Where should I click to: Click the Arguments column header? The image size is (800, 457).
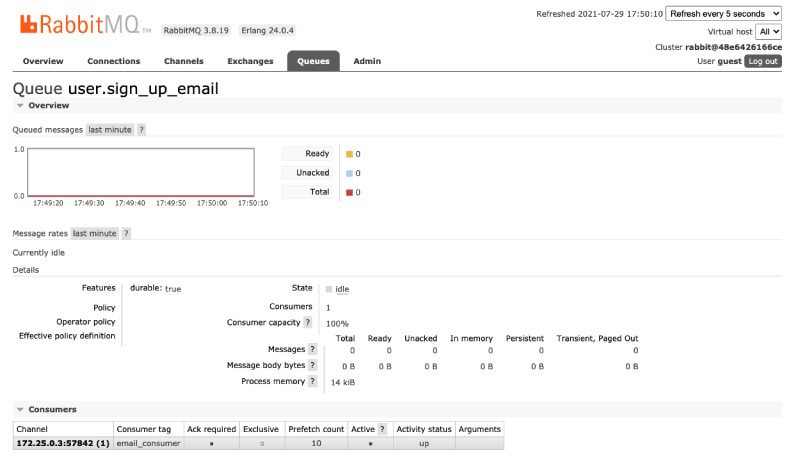(480, 429)
